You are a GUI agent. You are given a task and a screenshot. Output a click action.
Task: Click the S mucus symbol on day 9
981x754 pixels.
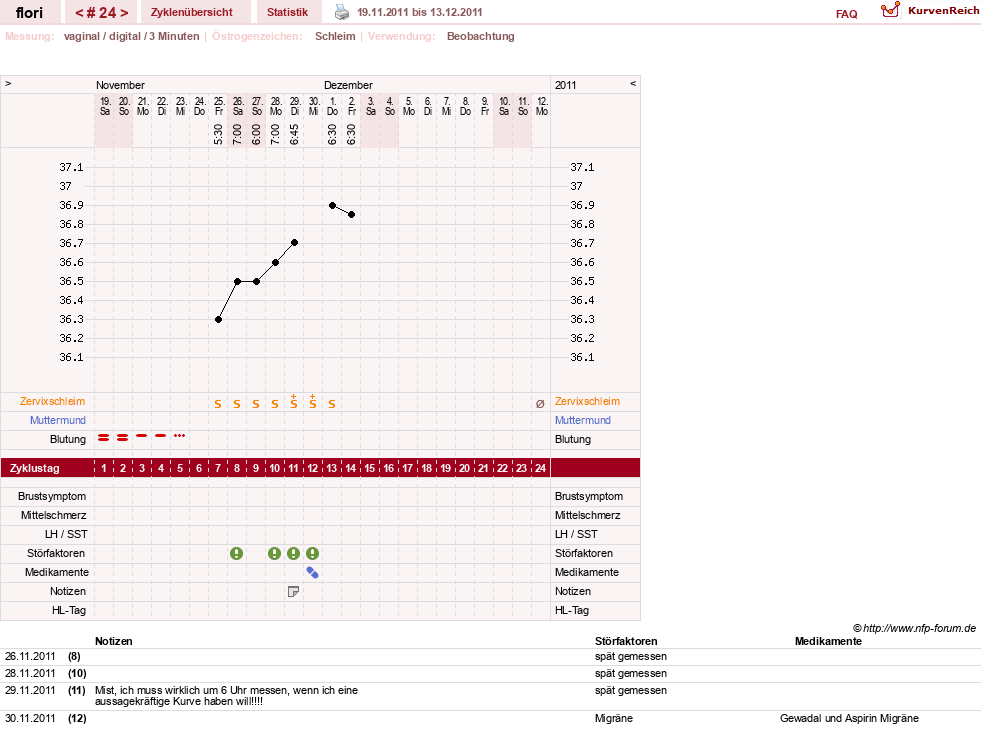256,404
